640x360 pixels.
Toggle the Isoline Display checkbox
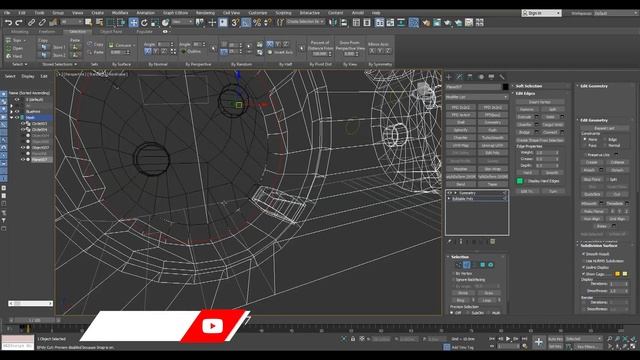[584, 267]
